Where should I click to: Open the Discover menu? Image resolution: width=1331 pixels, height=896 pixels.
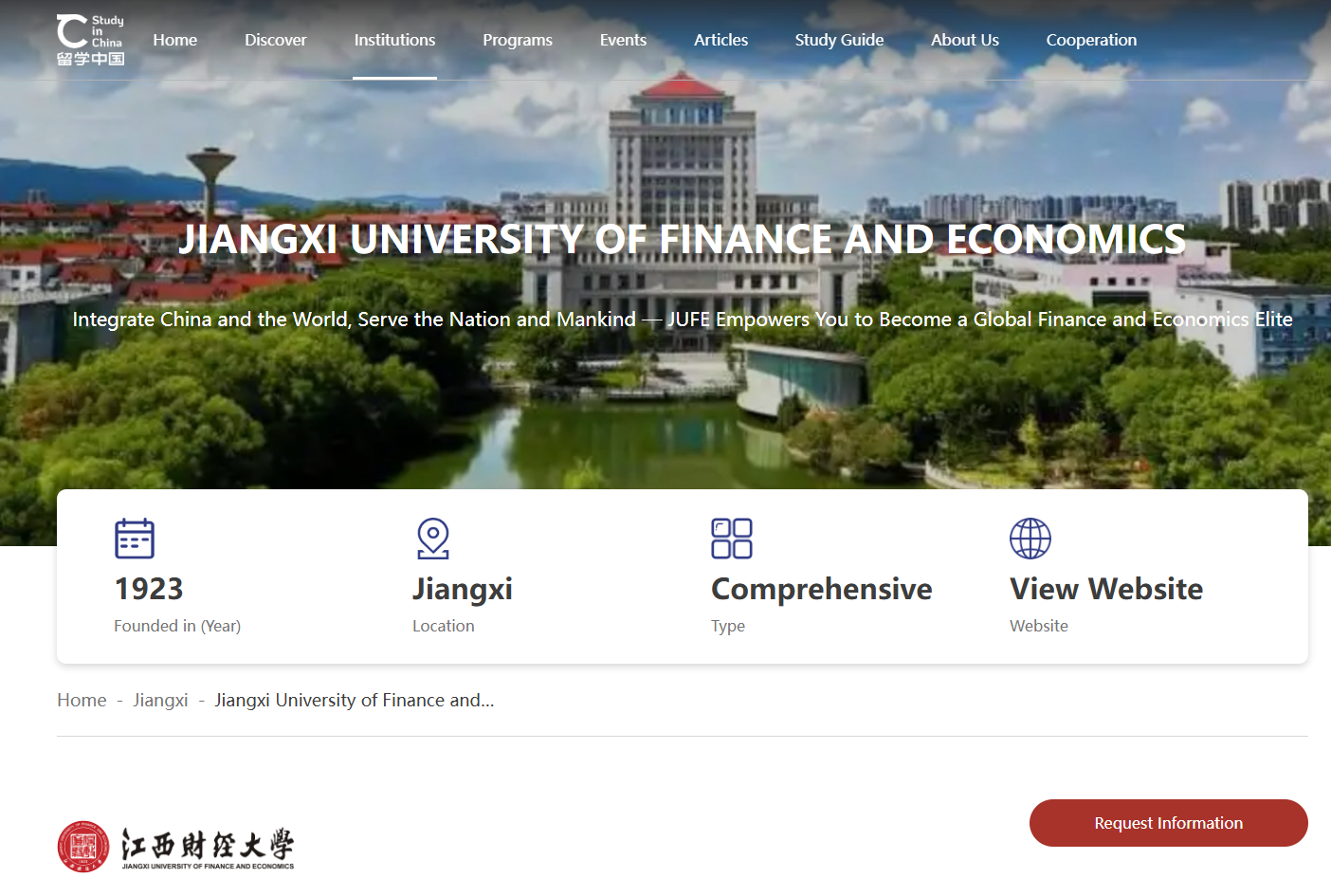pos(276,40)
